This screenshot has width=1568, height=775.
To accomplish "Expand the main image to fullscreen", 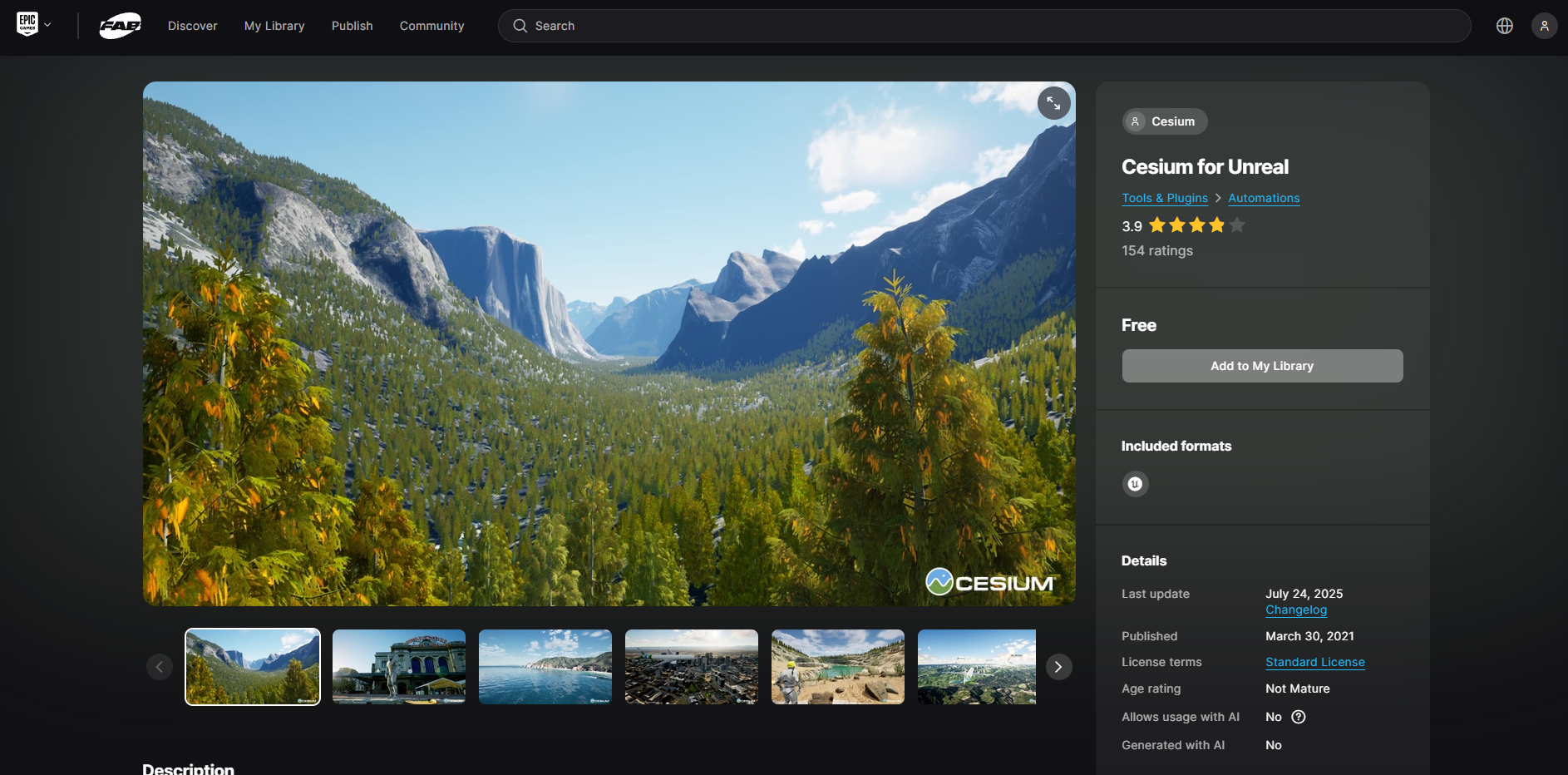I will click(1053, 103).
